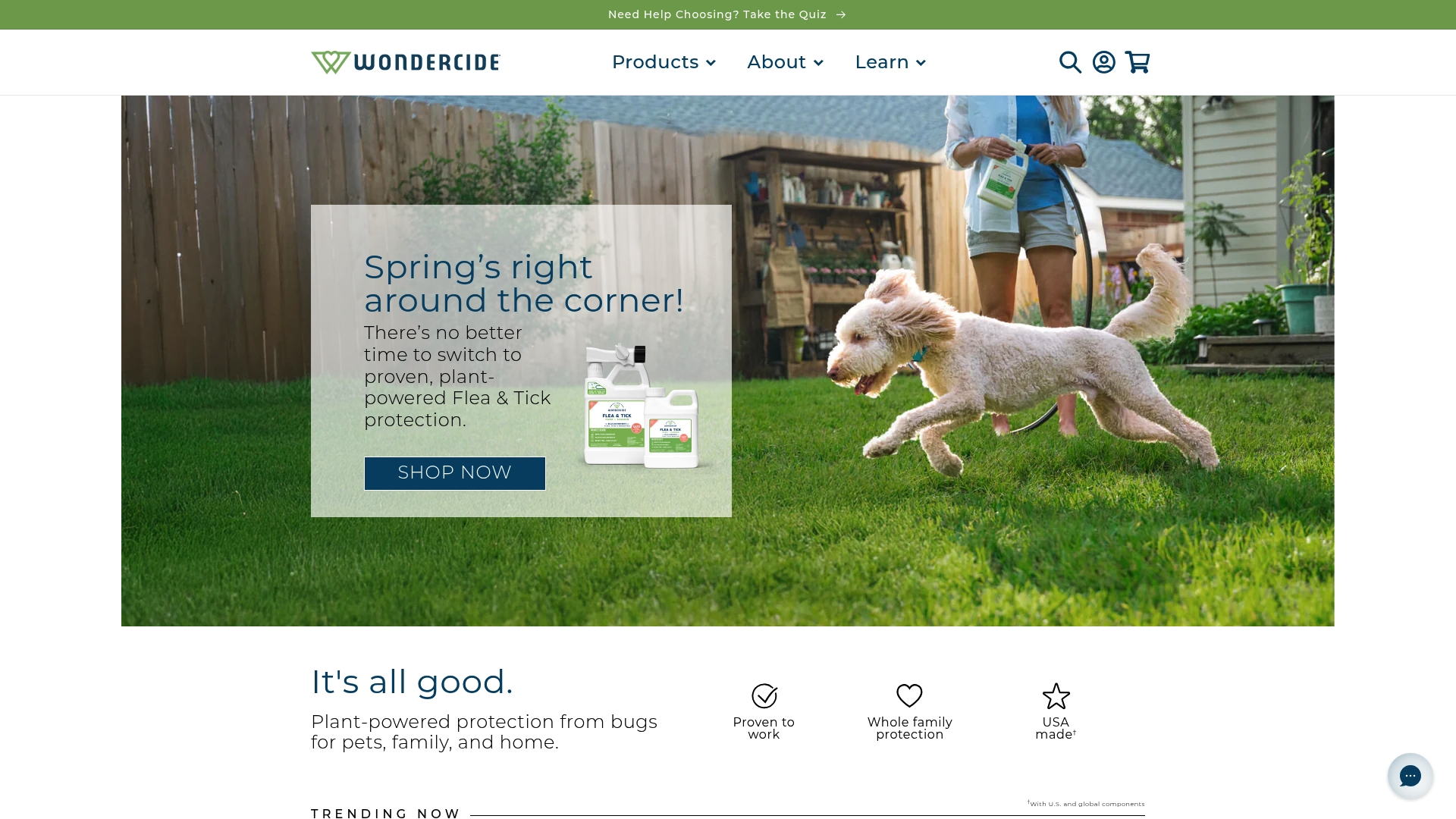Expand the Products dropdown chevron
The image size is (1456, 819).
coord(711,63)
